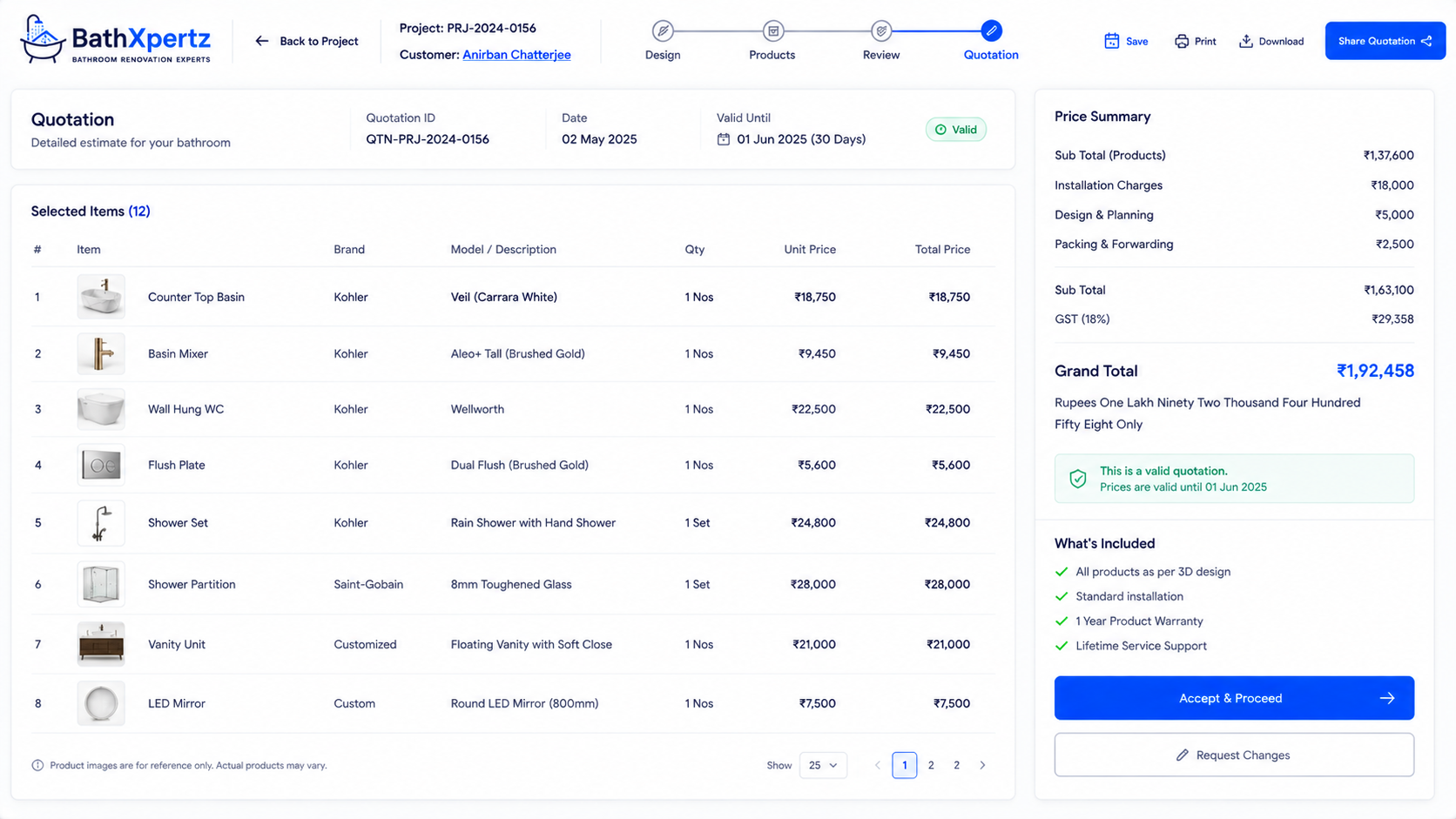1456x819 pixels.
Task: Click the check mark beside All products as per 3D design
Action: click(x=1061, y=572)
